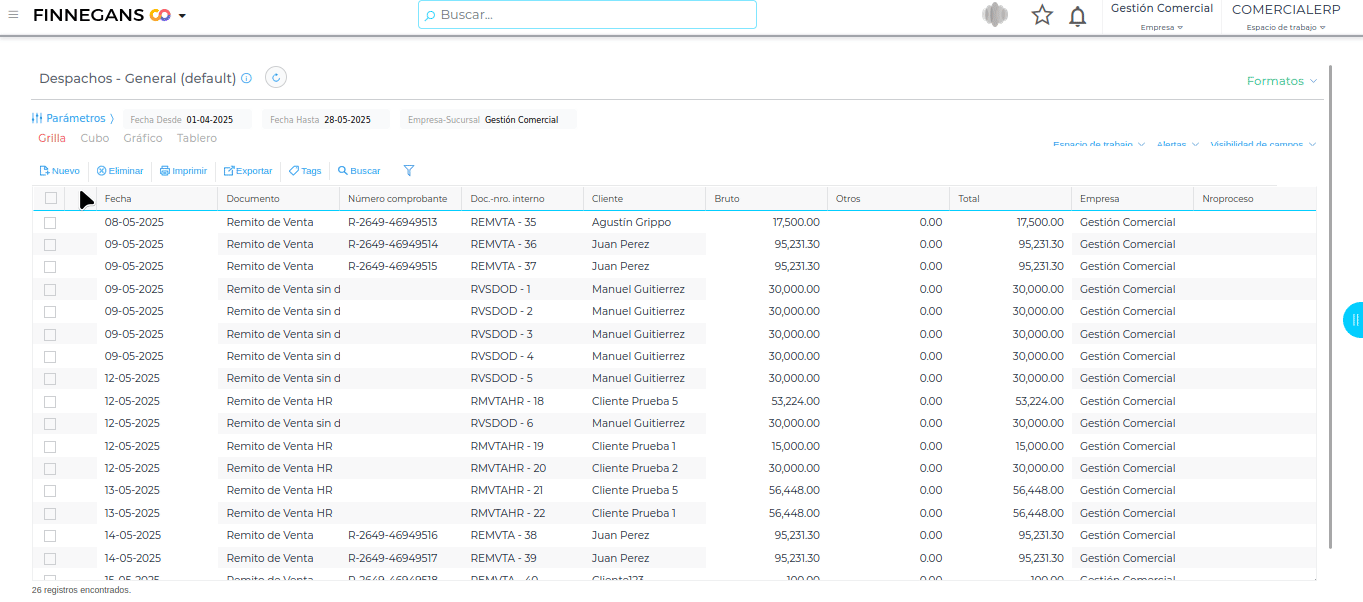Open the filter funnel icon
Viewport: 1363px width, 602px height.
[408, 171]
